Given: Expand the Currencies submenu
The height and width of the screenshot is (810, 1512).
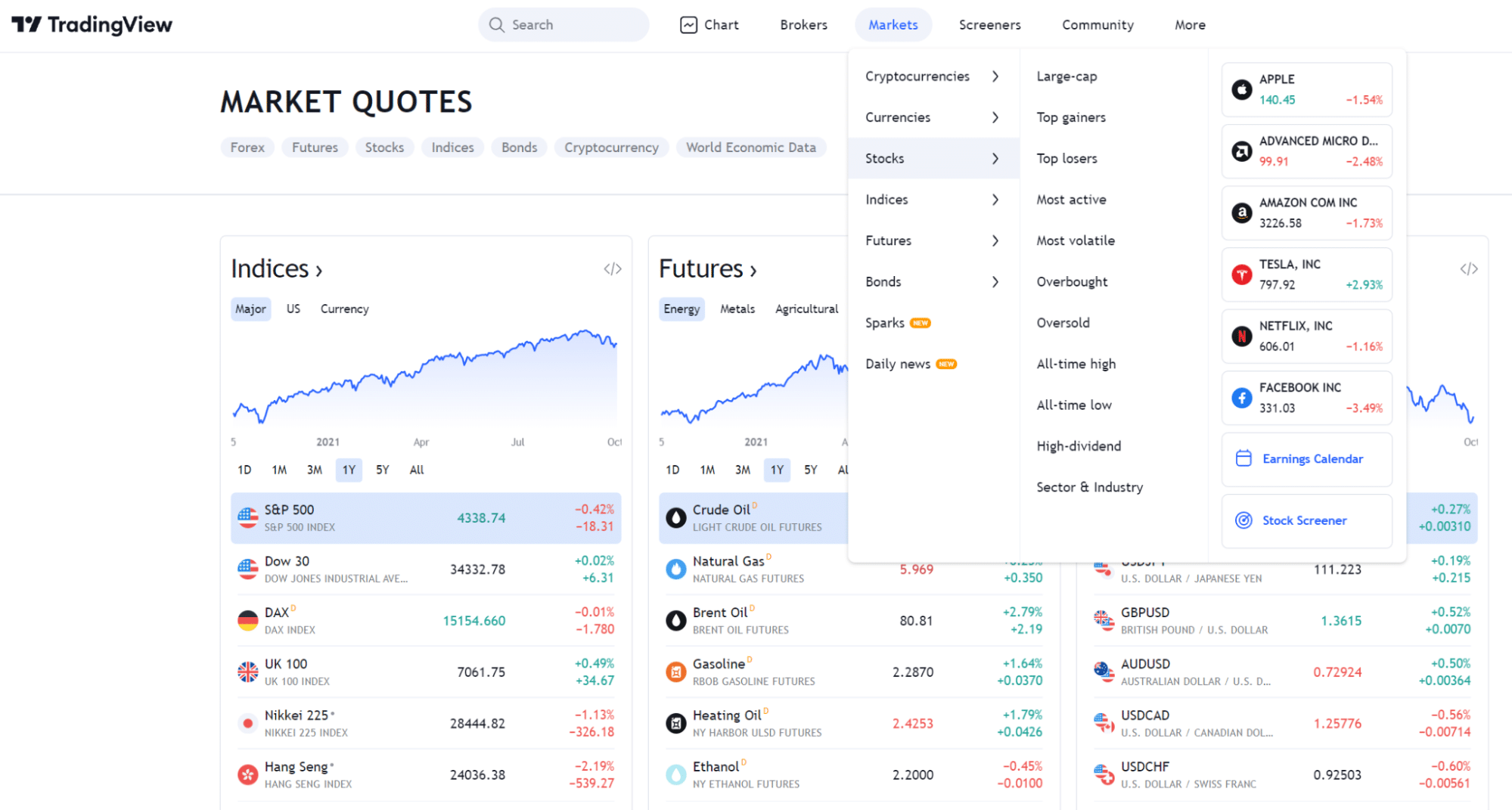Looking at the screenshot, I should click(x=933, y=117).
